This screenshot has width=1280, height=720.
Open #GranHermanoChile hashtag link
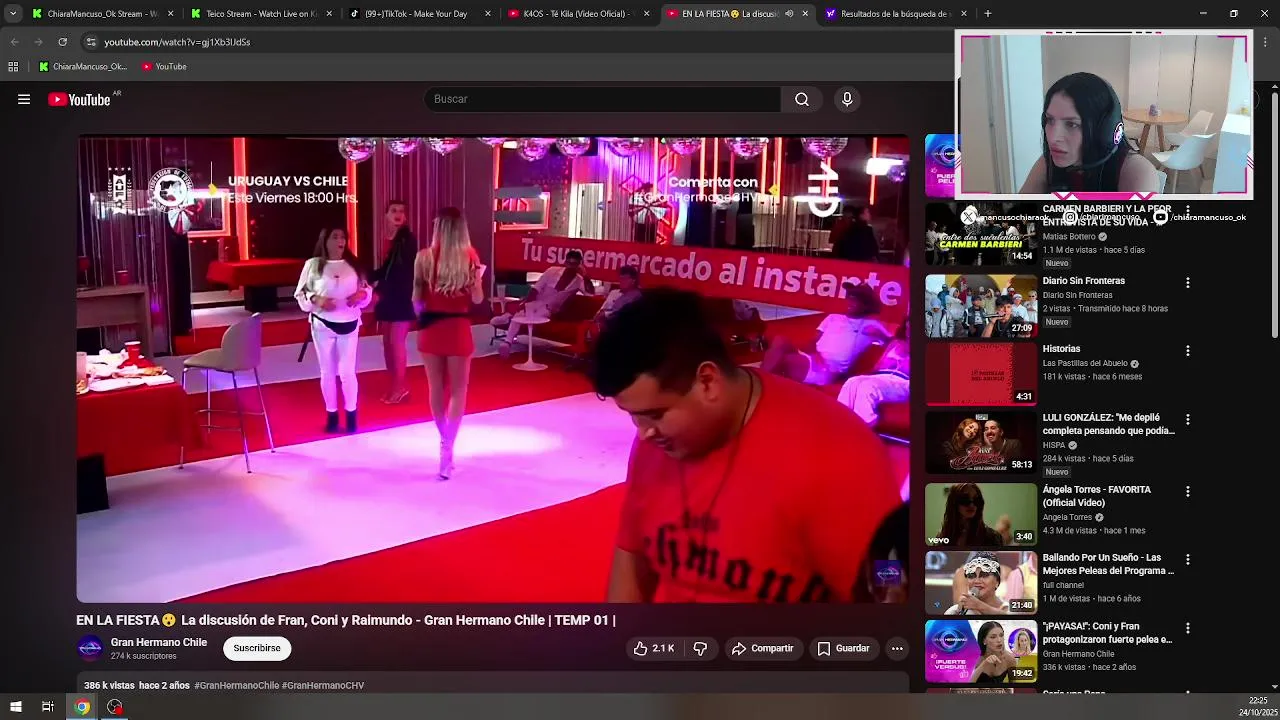237,686
